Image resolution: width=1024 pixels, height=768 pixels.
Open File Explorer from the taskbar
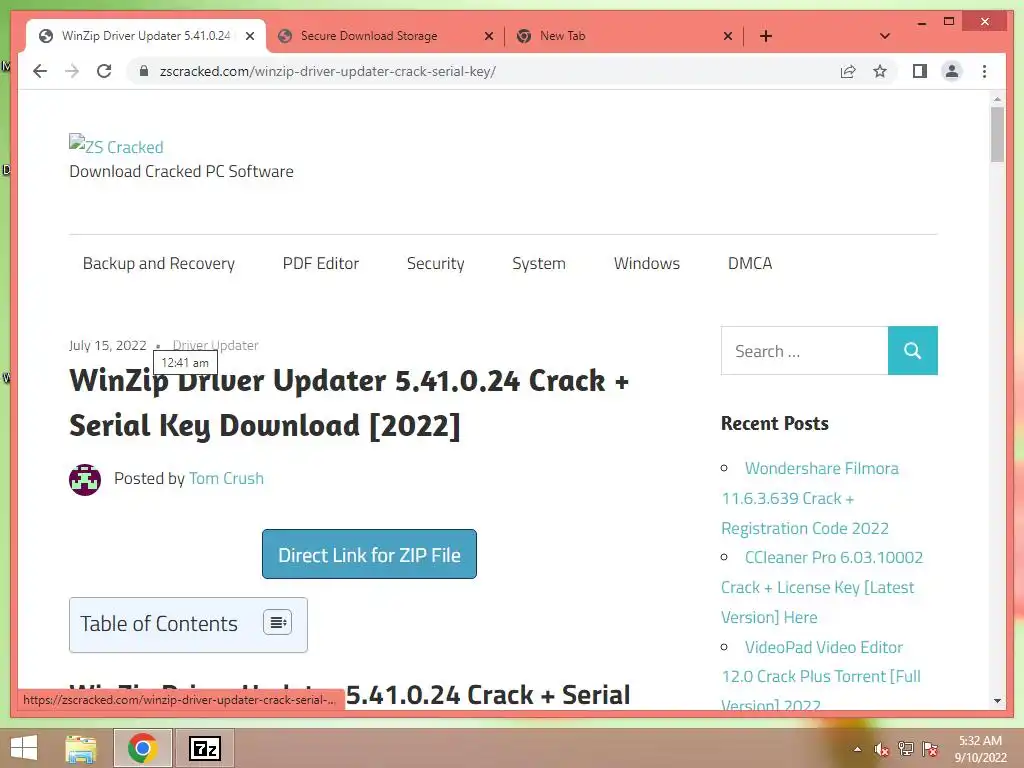click(81, 748)
